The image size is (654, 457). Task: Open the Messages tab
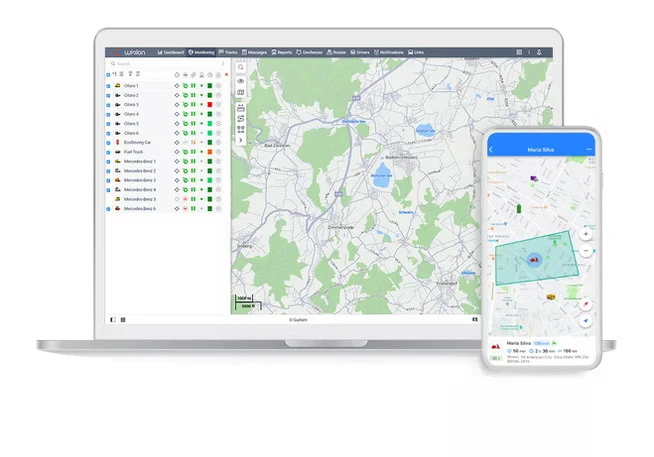254,52
